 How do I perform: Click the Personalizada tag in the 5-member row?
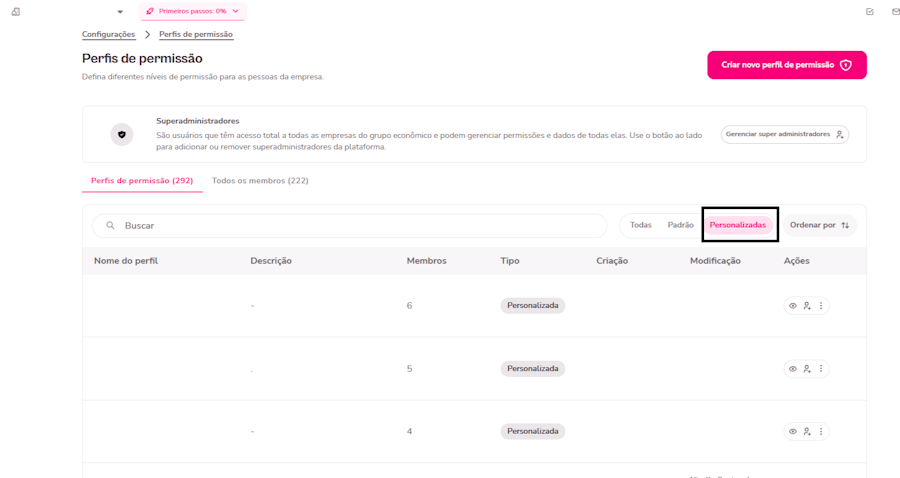pyautogui.click(x=533, y=368)
